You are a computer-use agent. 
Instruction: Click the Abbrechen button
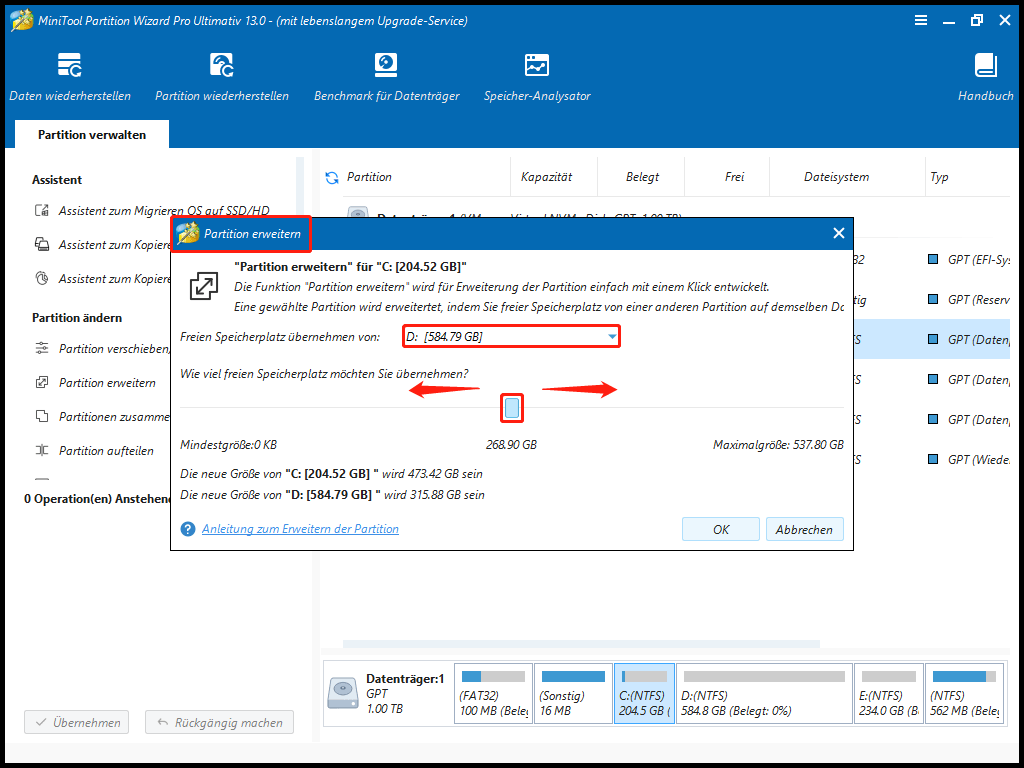coord(804,529)
